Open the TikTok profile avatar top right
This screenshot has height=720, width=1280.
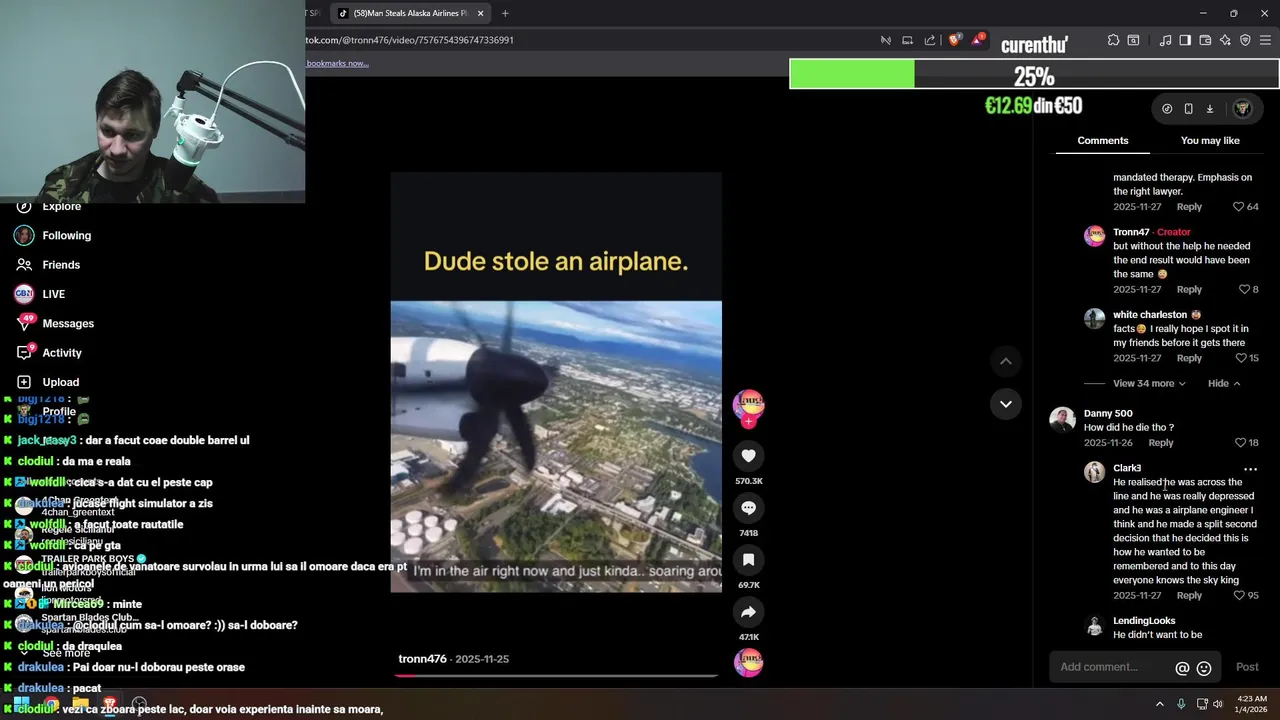click(1243, 109)
